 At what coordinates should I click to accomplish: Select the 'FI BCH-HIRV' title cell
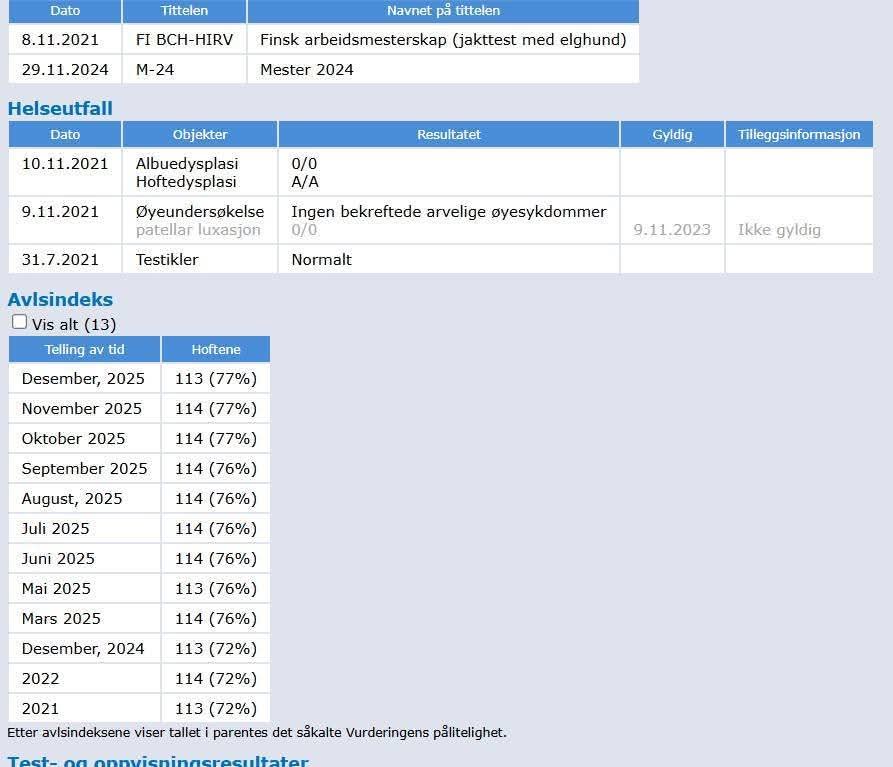click(184, 40)
